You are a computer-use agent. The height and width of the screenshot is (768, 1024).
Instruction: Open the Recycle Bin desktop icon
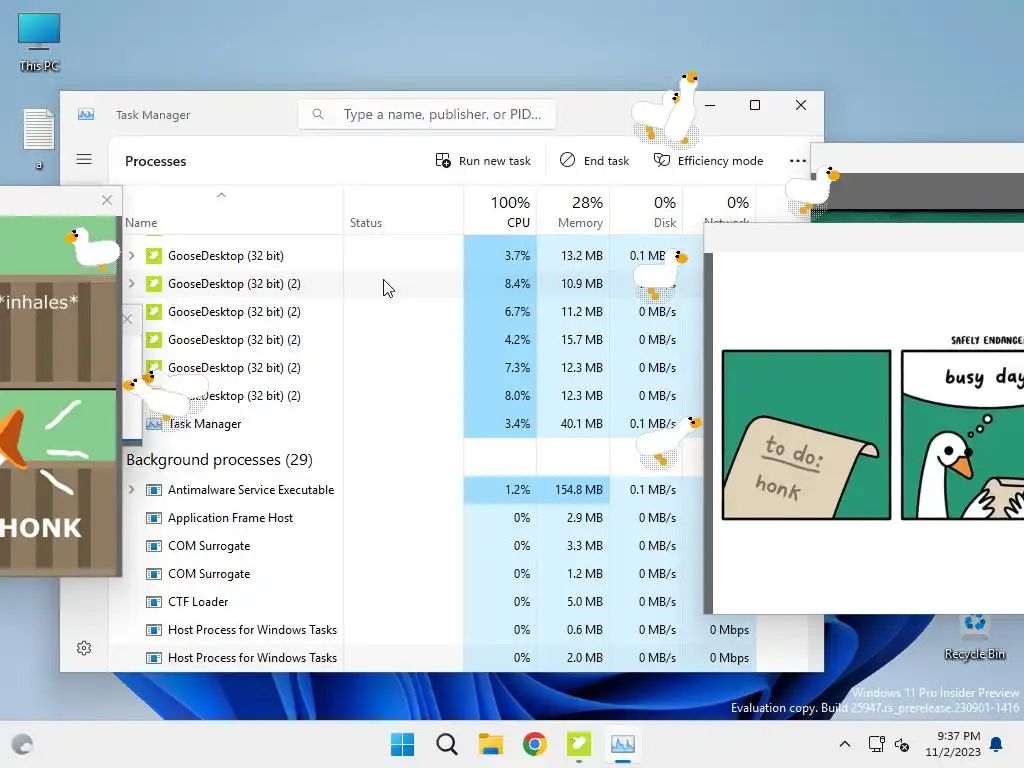974,637
